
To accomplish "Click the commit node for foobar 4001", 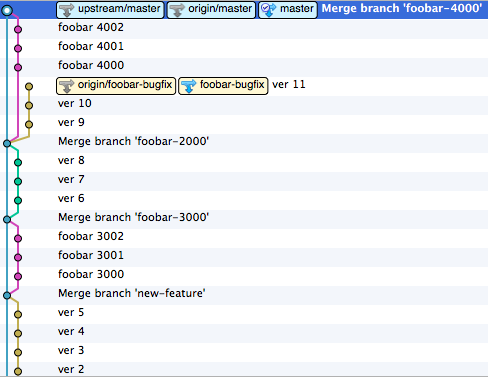I will click(18, 48).
